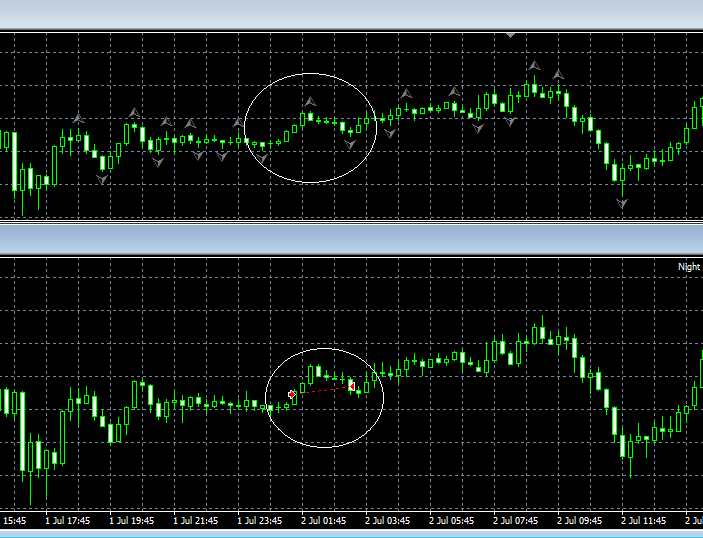Image resolution: width=703 pixels, height=538 pixels.
Task: Select the red trade entry arrow on lower chart
Action: pyautogui.click(x=292, y=395)
